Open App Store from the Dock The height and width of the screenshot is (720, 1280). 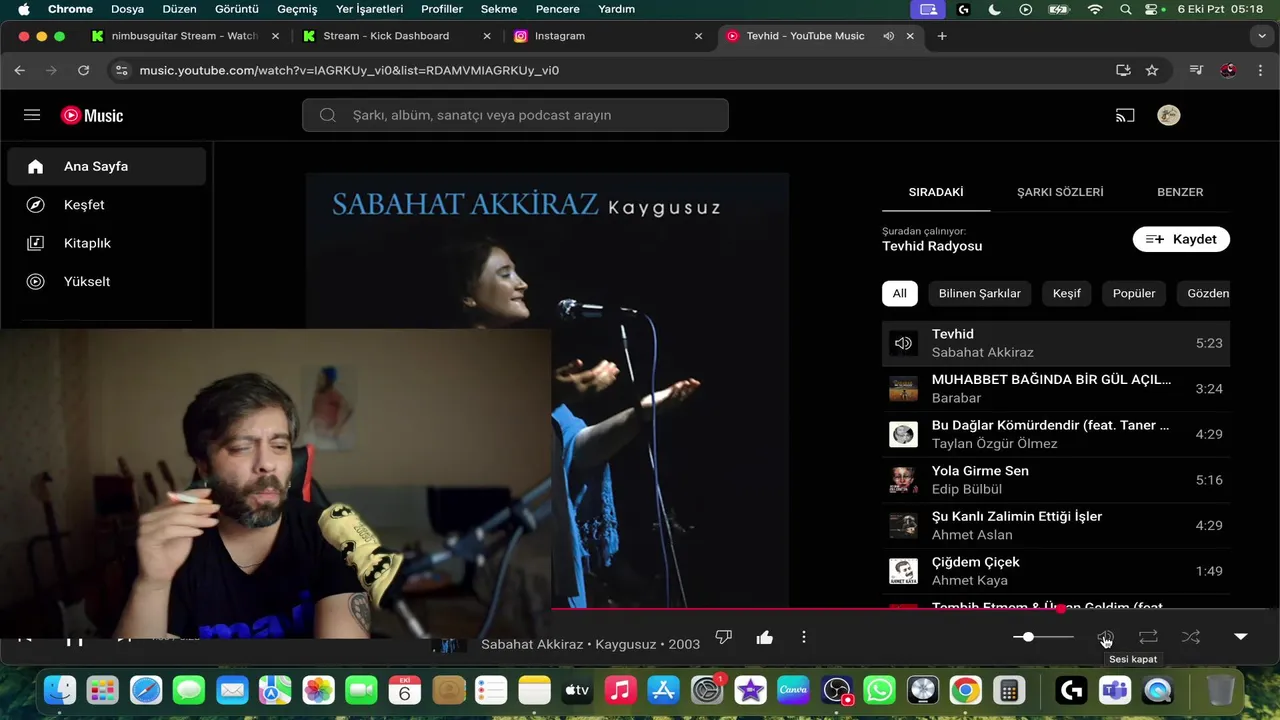[664, 690]
